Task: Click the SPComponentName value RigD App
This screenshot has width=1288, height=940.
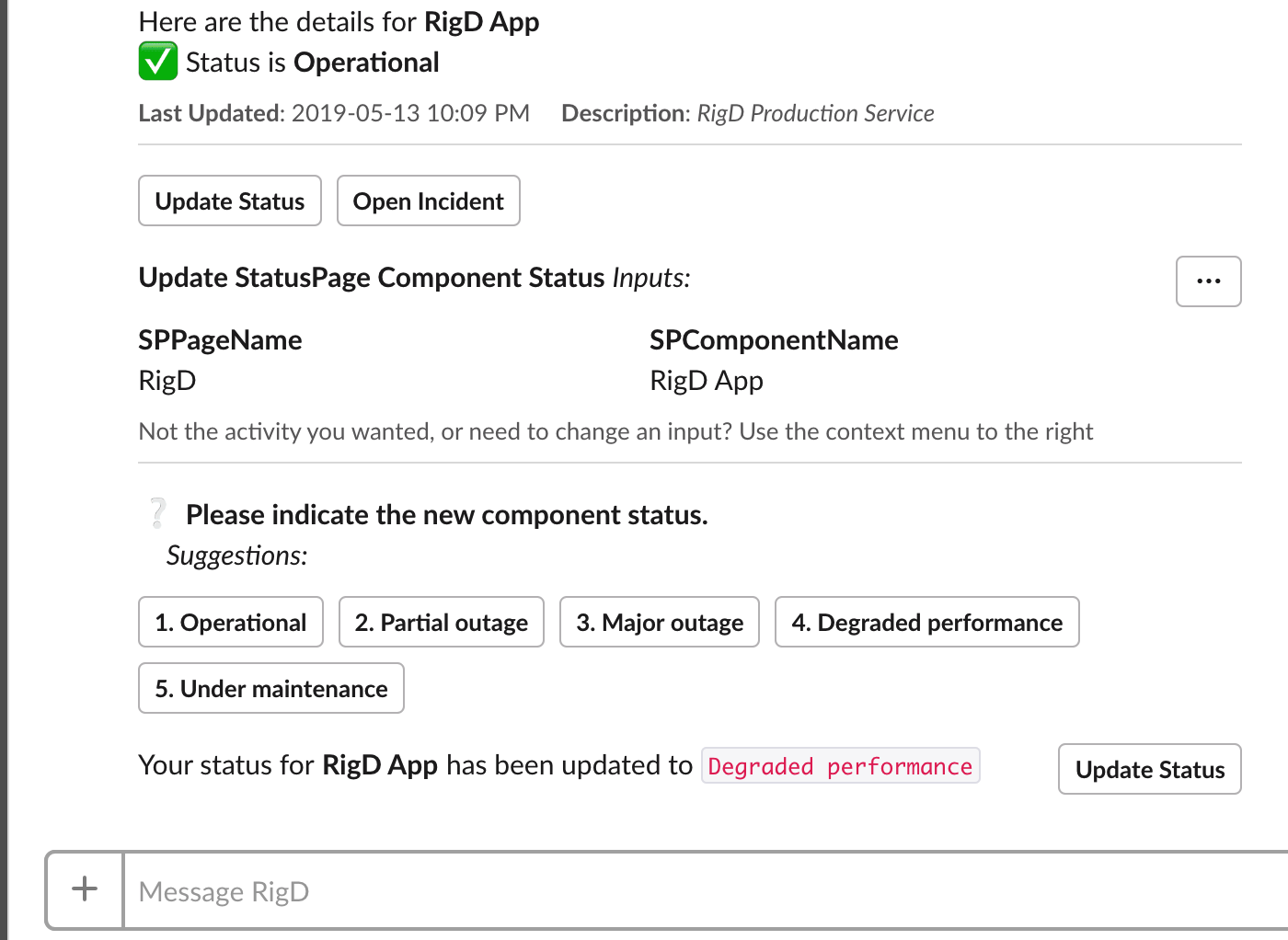Action: [x=707, y=380]
